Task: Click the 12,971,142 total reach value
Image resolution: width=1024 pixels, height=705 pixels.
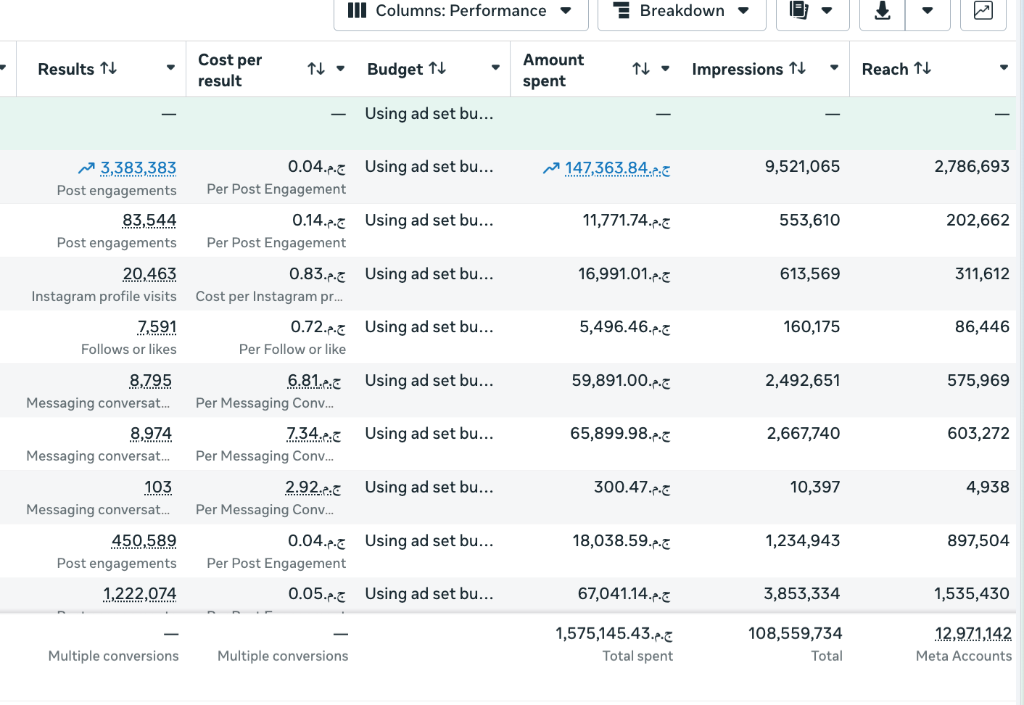Action: coord(973,634)
